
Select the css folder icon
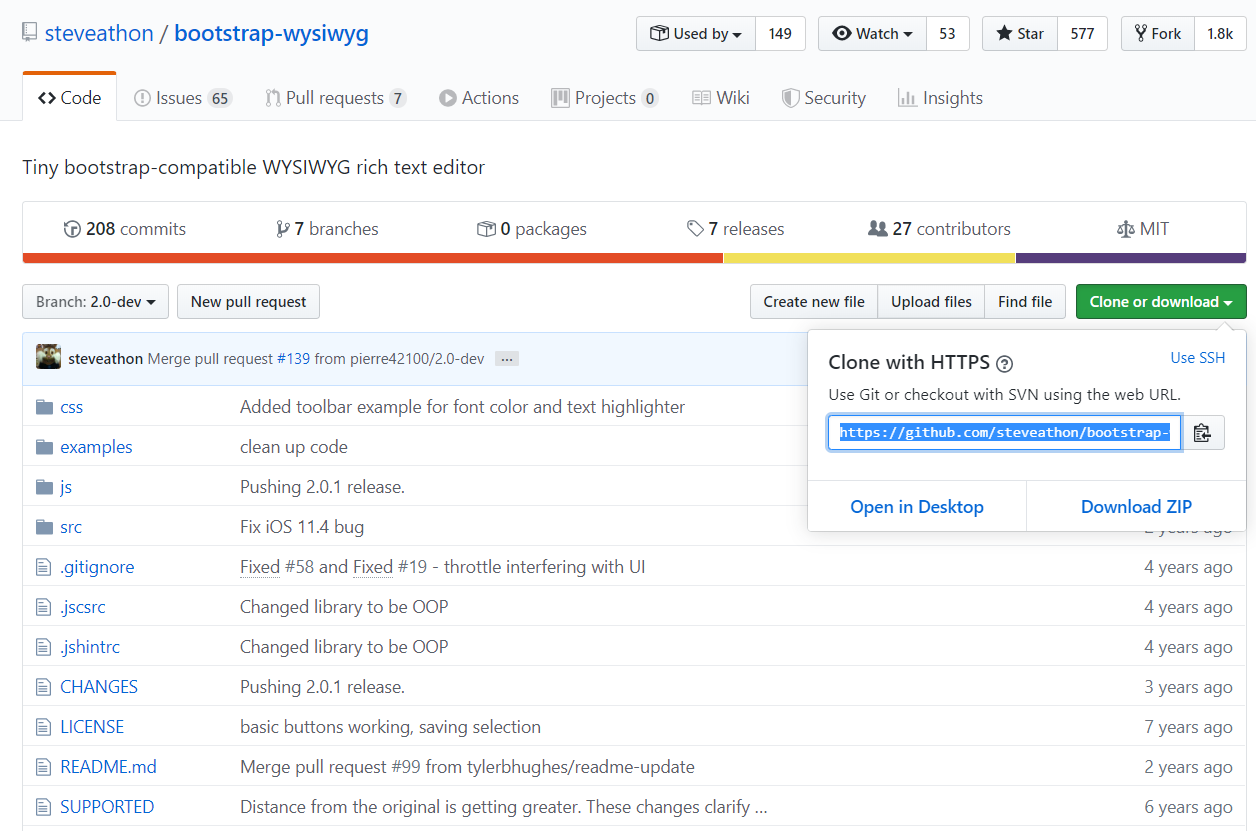click(46, 406)
